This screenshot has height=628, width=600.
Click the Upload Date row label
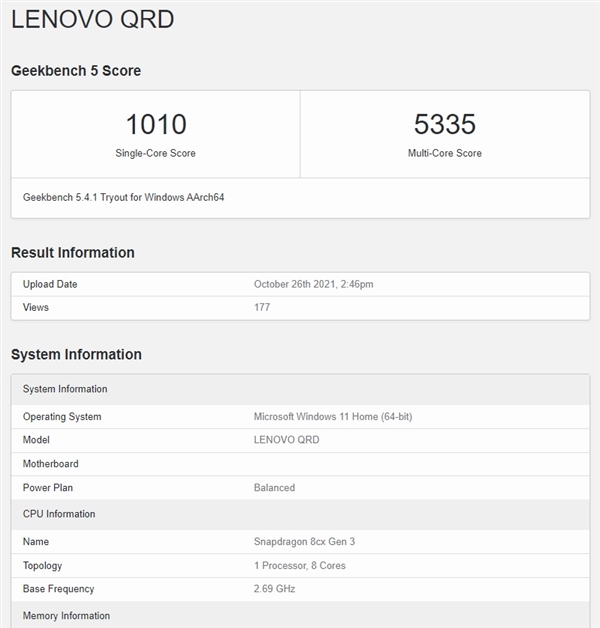[x=50, y=284]
